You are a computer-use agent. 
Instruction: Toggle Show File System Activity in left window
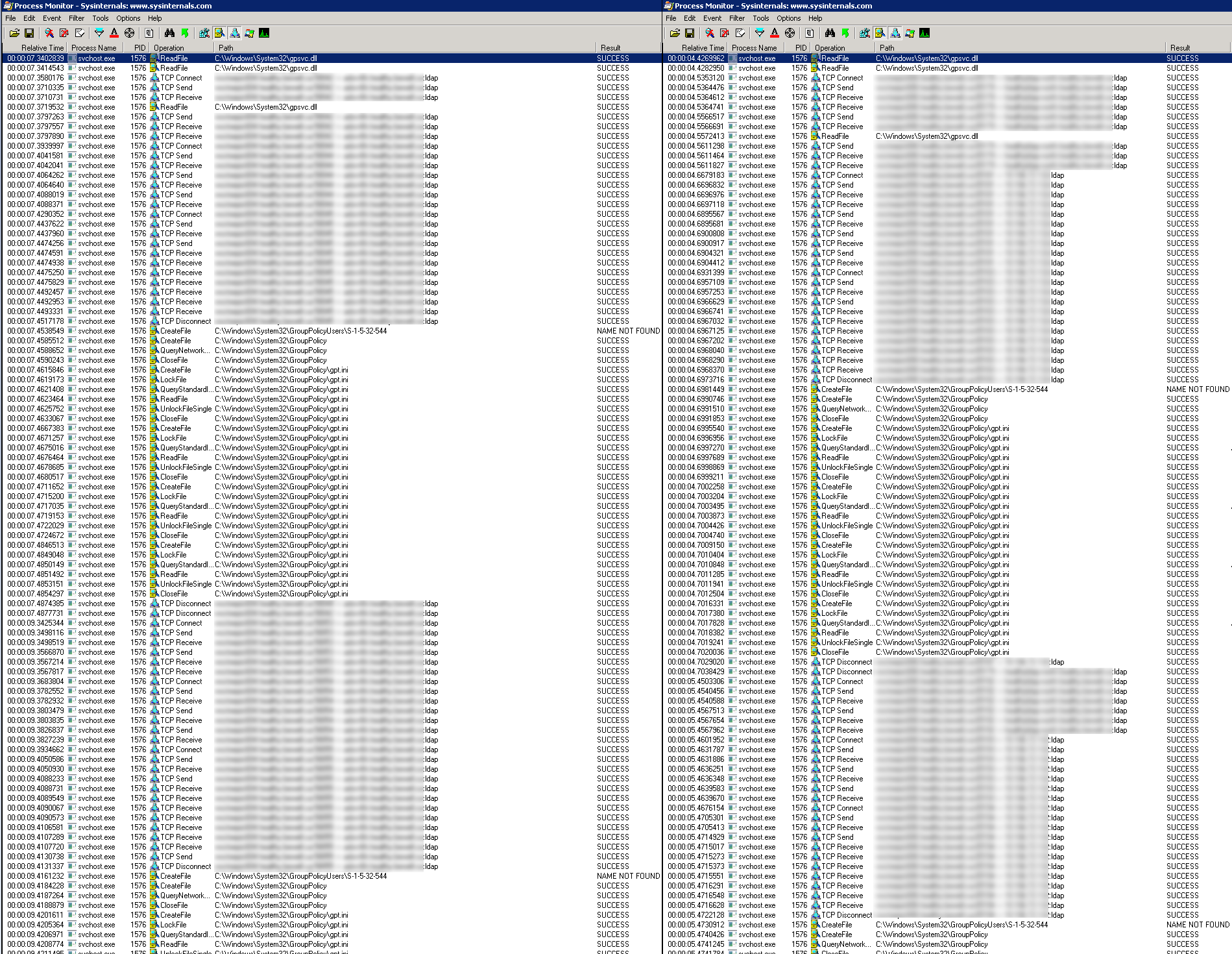[x=219, y=33]
